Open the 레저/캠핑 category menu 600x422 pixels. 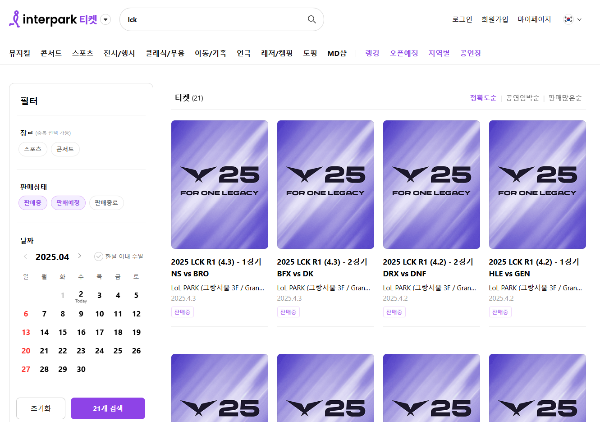[277, 53]
